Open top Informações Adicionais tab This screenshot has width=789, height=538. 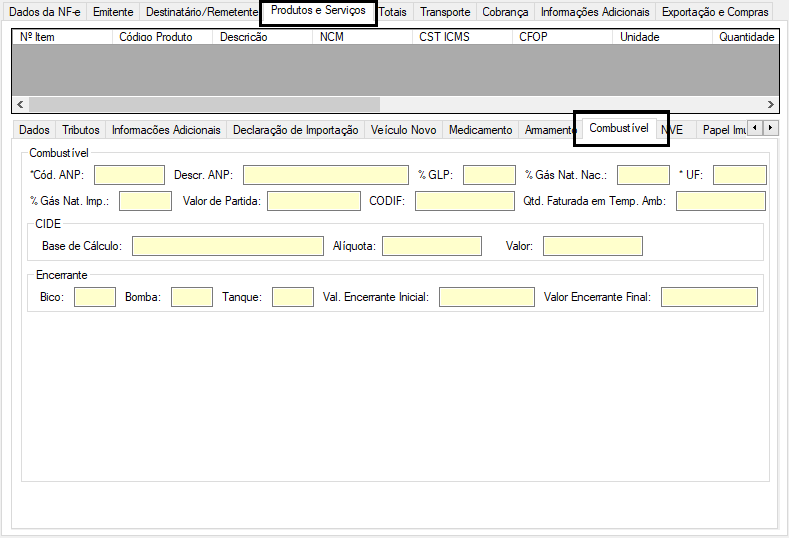(595, 12)
